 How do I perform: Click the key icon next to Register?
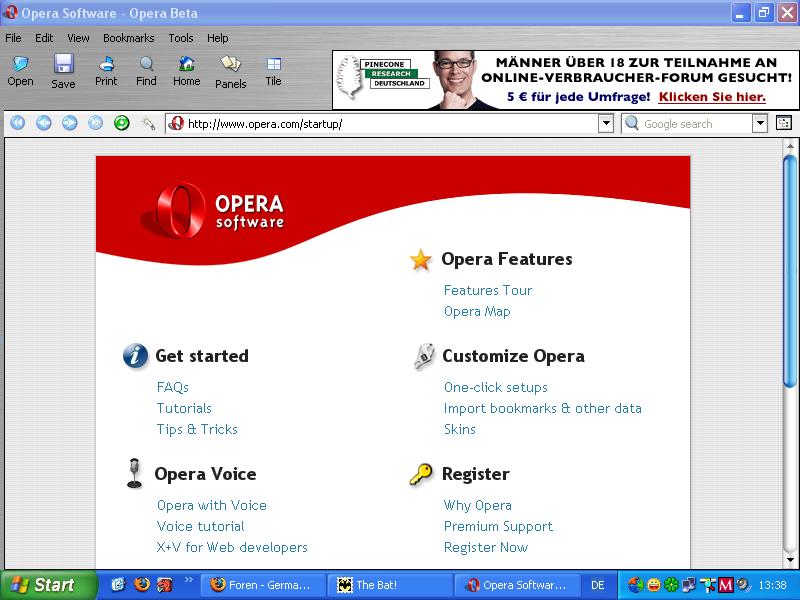pos(421,474)
